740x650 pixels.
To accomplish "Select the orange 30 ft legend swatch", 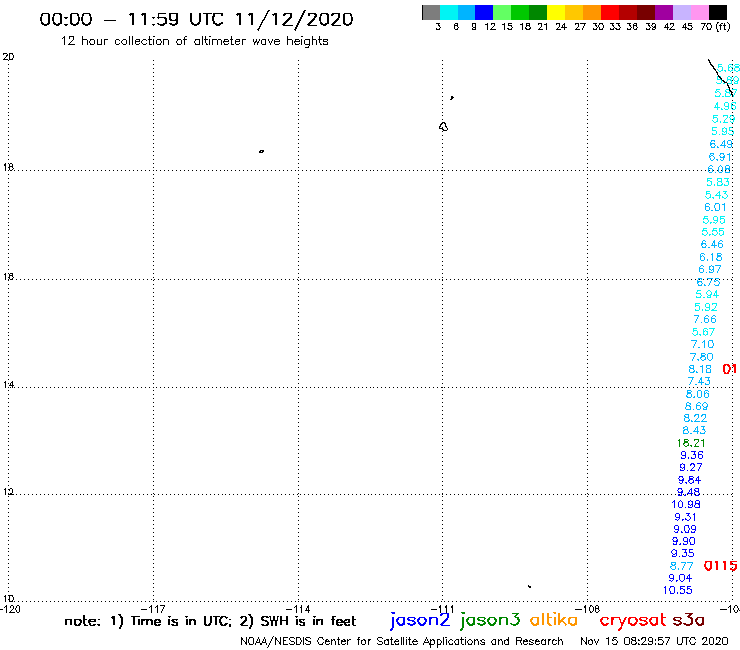I will (x=592, y=12).
